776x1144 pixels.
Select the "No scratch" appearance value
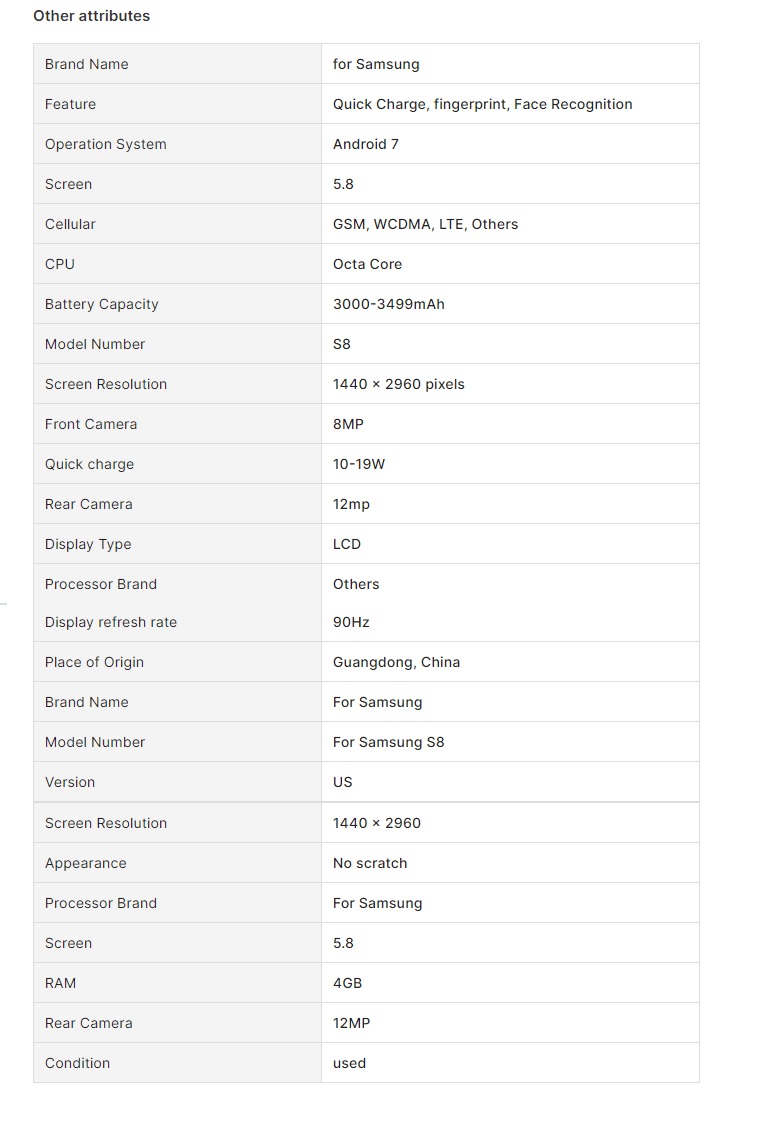click(370, 863)
